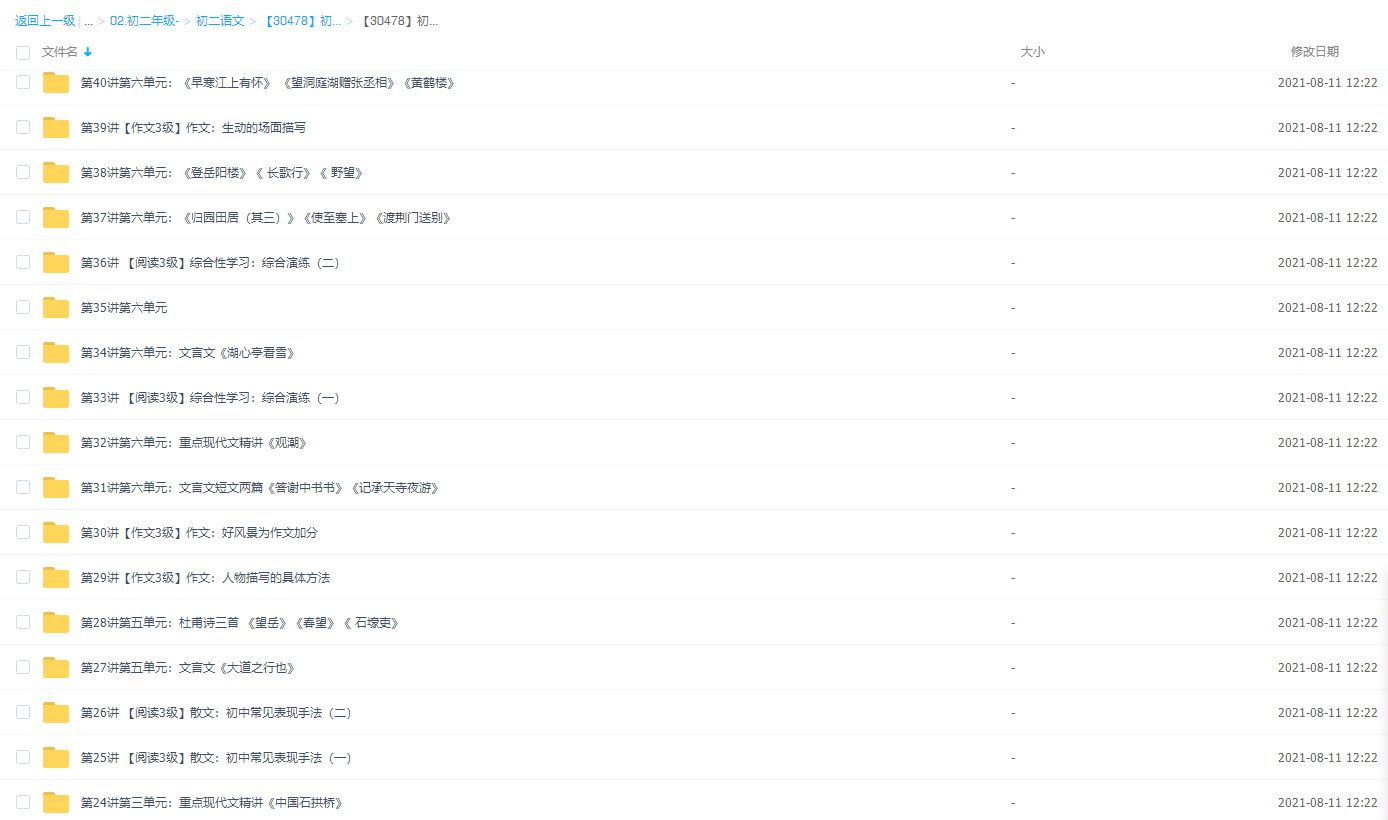Open folder icon for 第27讲 文言文《大道之行也》
Viewport: 1388px width, 820px height.
56,668
